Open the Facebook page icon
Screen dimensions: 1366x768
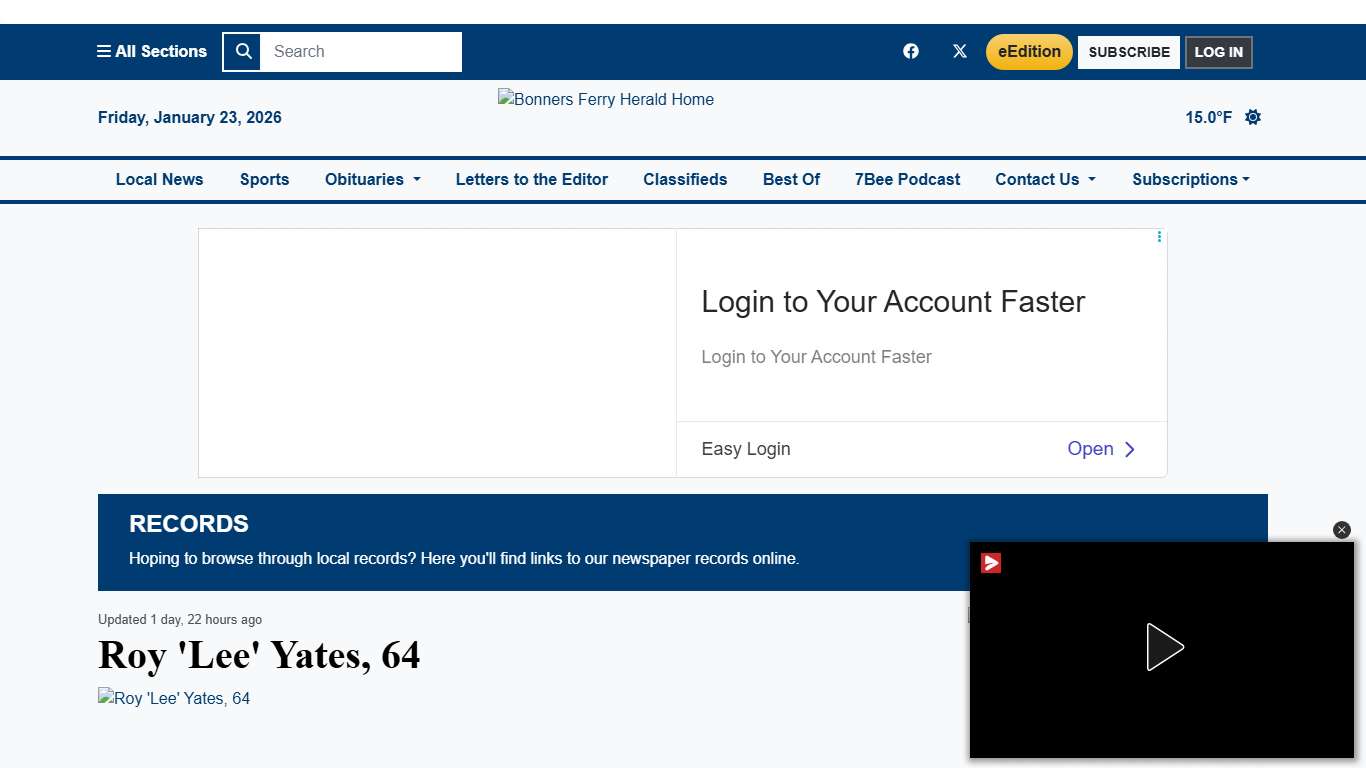[911, 52]
